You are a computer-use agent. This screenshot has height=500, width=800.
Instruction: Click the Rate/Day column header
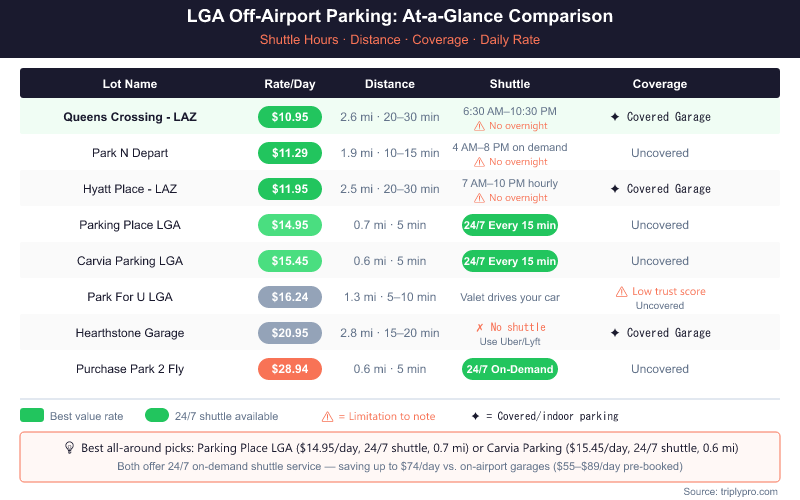[x=290, y=84]
